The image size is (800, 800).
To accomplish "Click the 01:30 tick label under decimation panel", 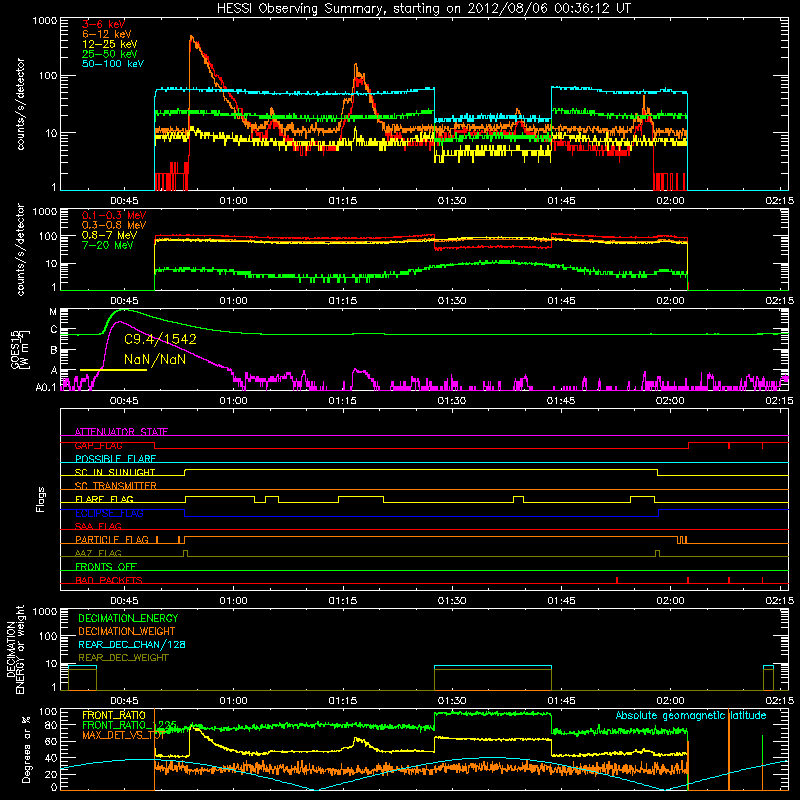I will [452, 701].
